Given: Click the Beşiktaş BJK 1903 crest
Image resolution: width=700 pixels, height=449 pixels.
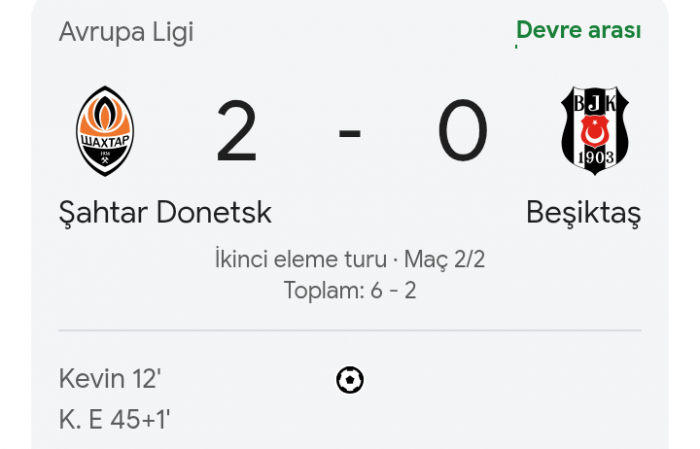Looking at the screenshot, I should (x=595, y=130).
